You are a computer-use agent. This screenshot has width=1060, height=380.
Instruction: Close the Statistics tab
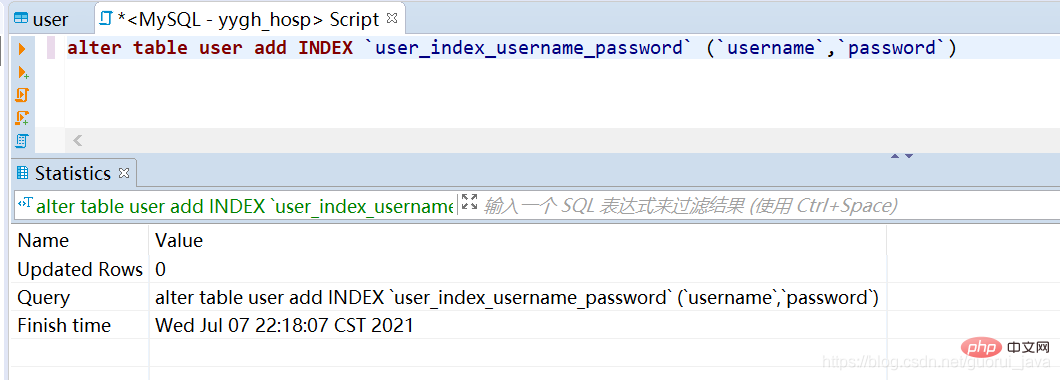pos(124,173)
